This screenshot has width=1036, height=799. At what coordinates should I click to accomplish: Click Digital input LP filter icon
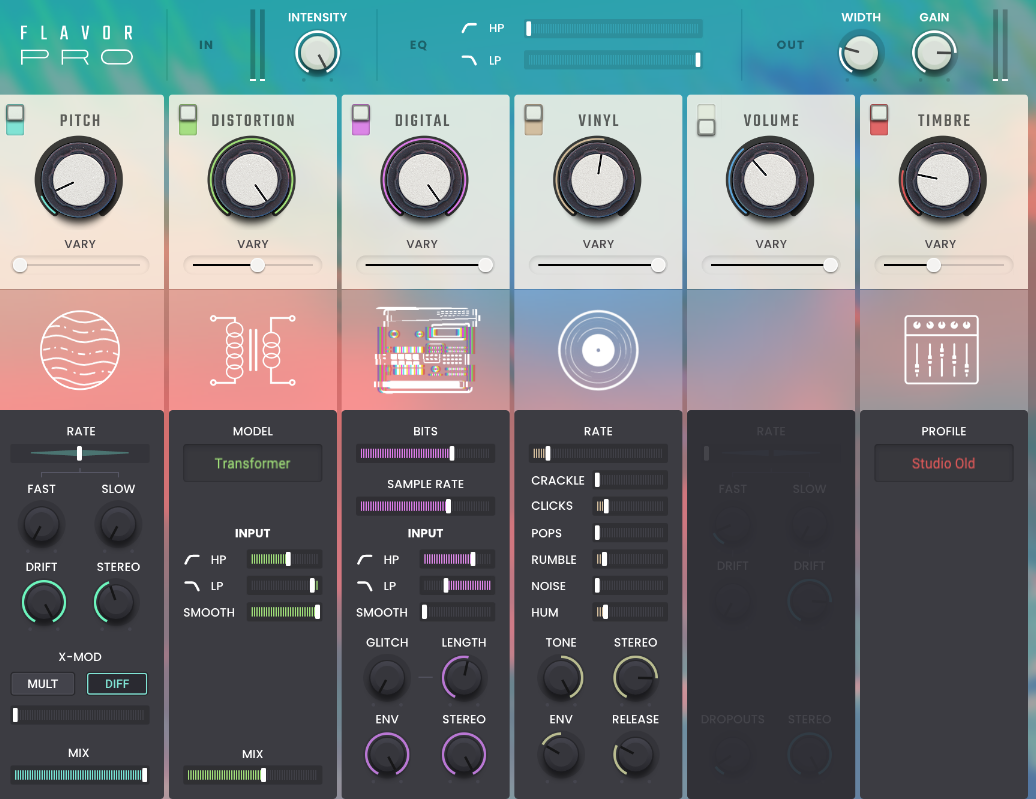click(365, 586)
